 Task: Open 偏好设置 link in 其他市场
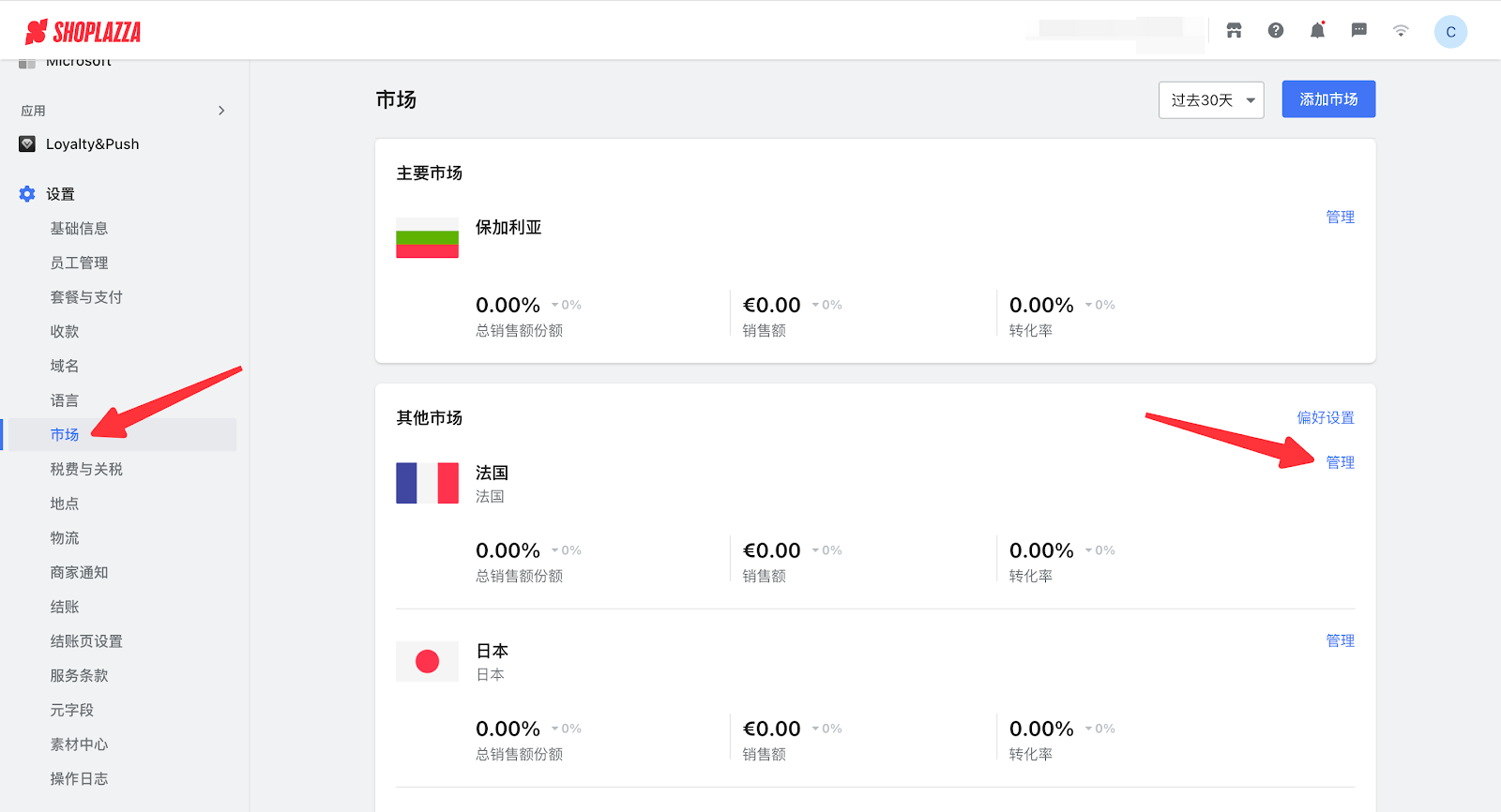pyautogui.click(x=1325, y=417)
